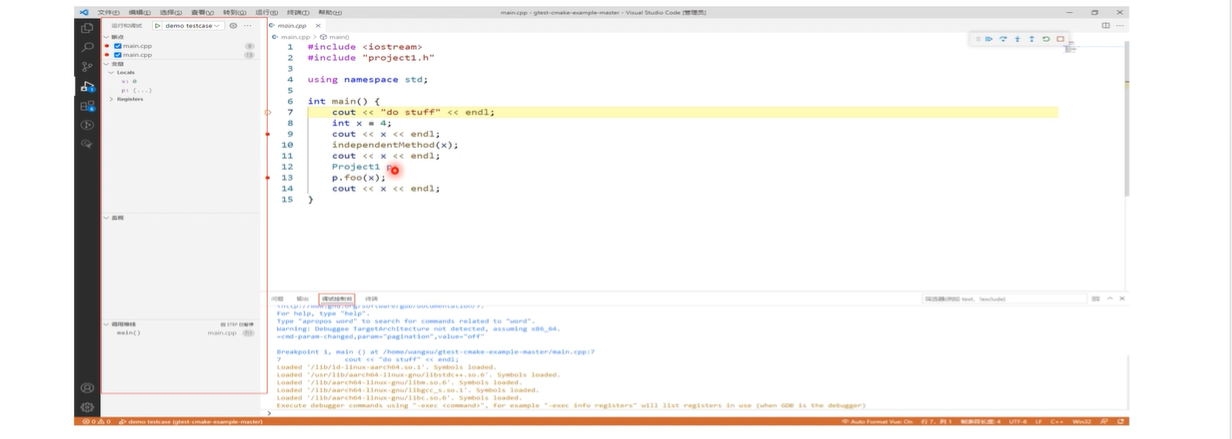The image size is (1232, 439).
Task: Open the Go menu
Action: (234, 12)
